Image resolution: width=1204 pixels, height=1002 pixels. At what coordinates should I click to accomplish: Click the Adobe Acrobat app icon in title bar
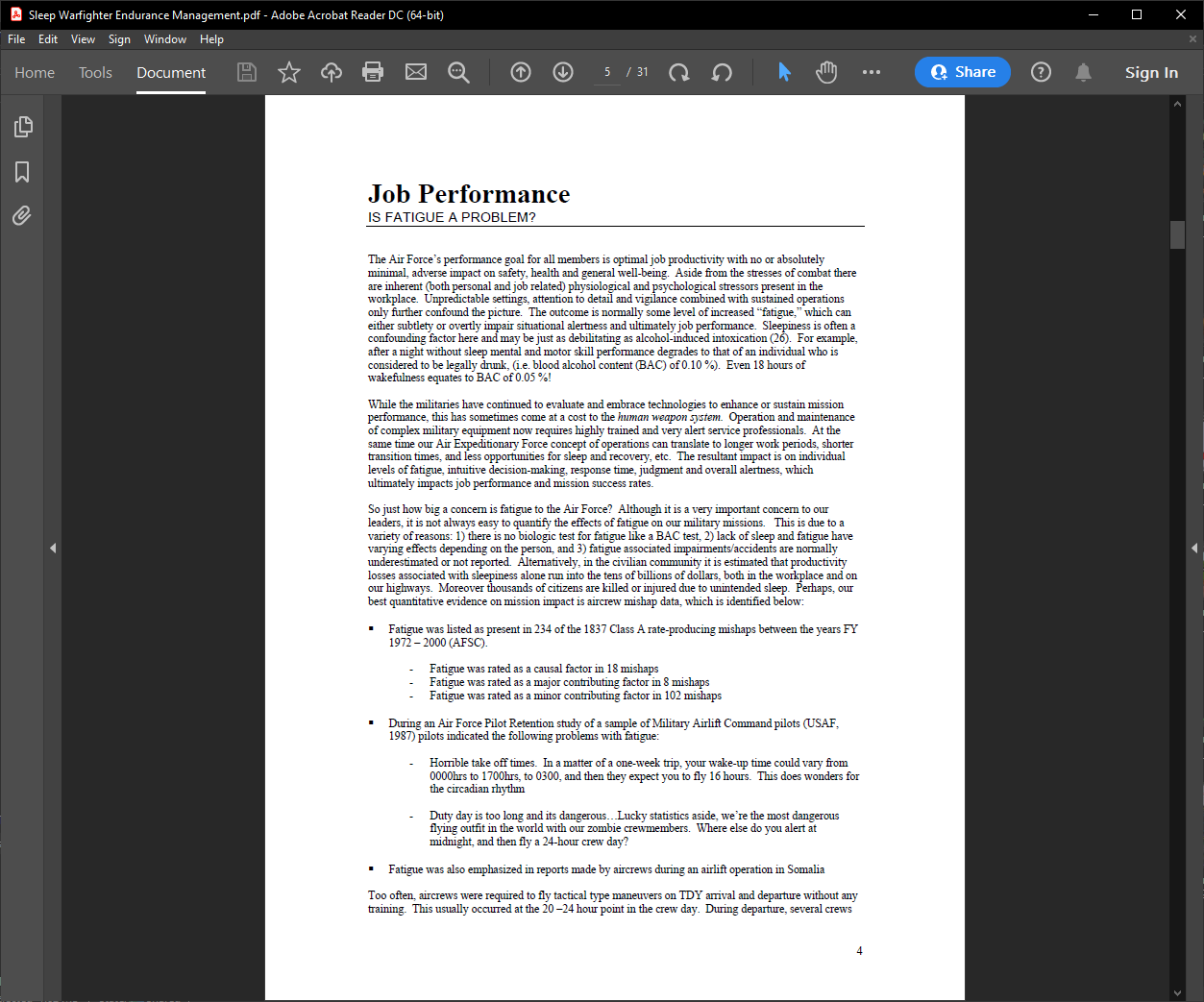pyautogui.click(x=16, y=14)
